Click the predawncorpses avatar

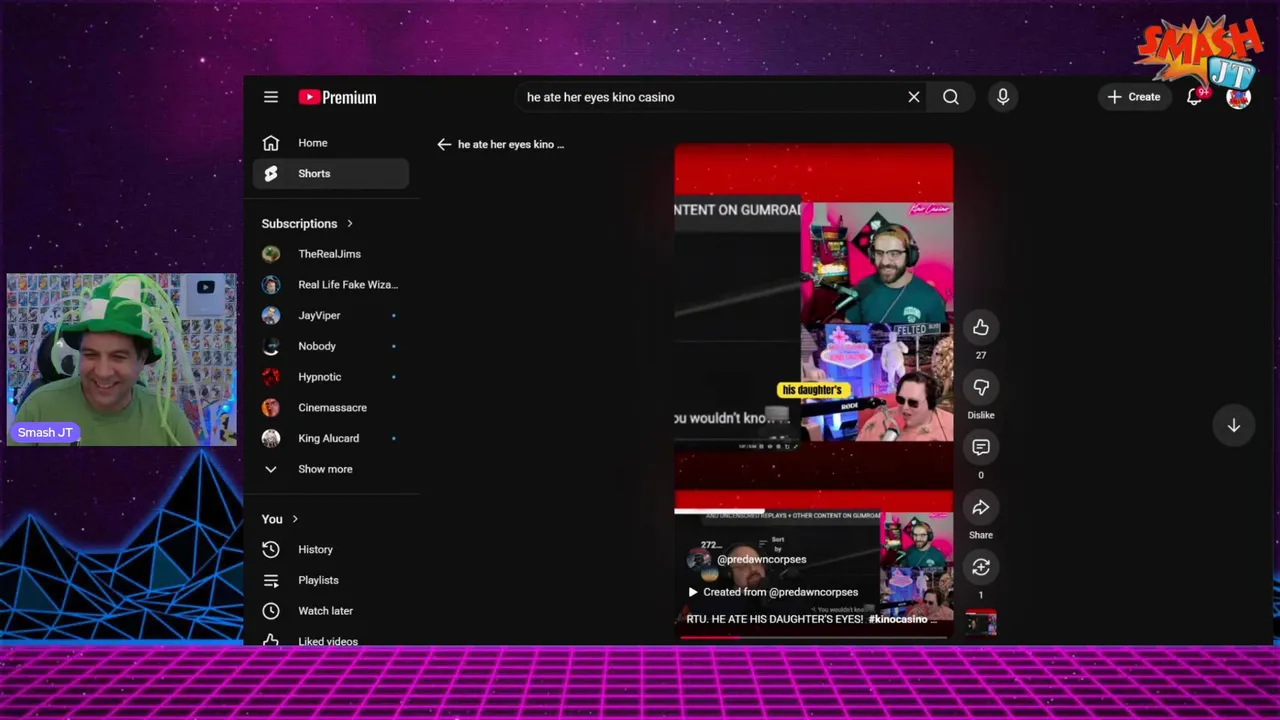tap(698, 560)
